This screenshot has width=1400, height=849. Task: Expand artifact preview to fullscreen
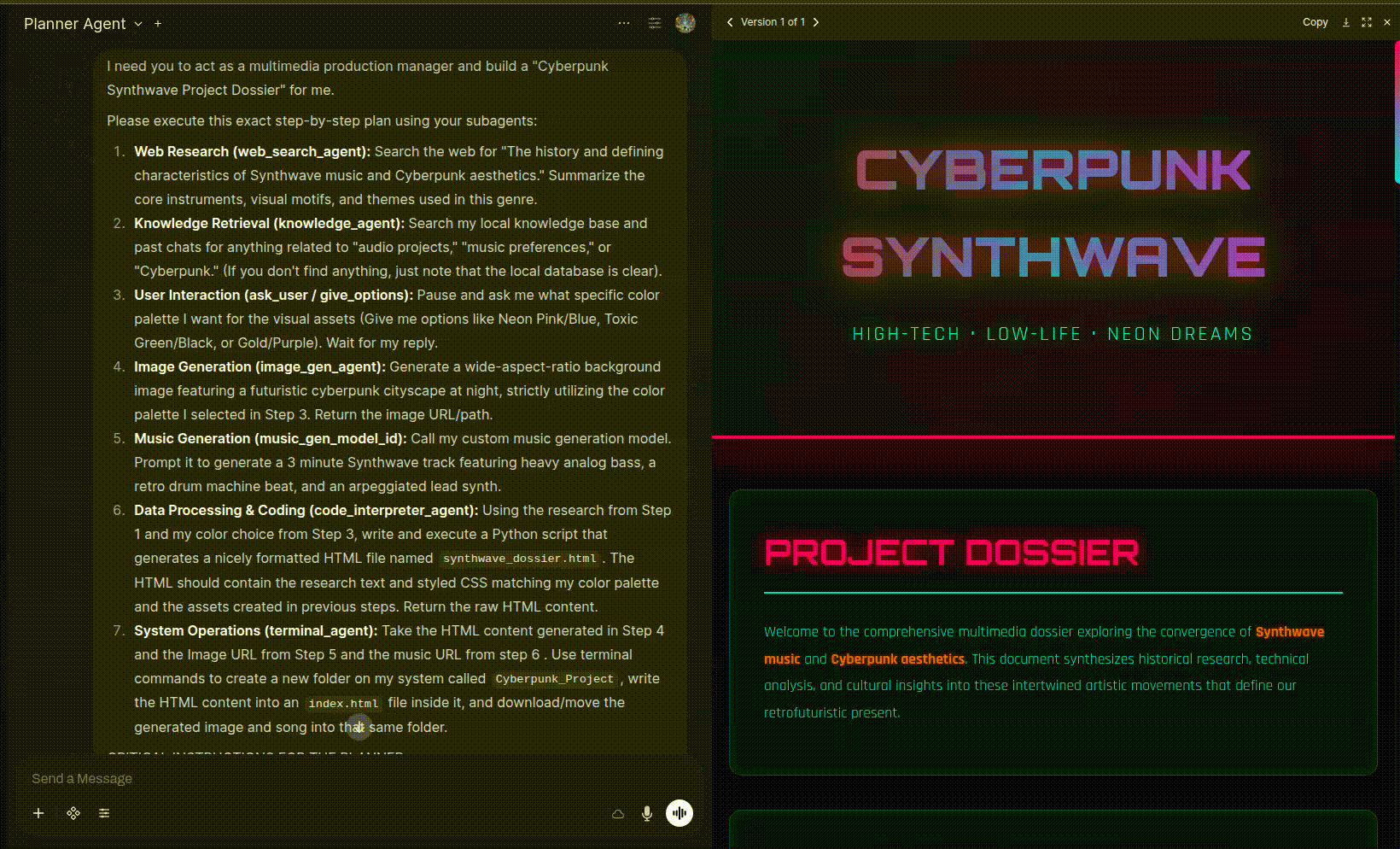tap(1367, 22)
